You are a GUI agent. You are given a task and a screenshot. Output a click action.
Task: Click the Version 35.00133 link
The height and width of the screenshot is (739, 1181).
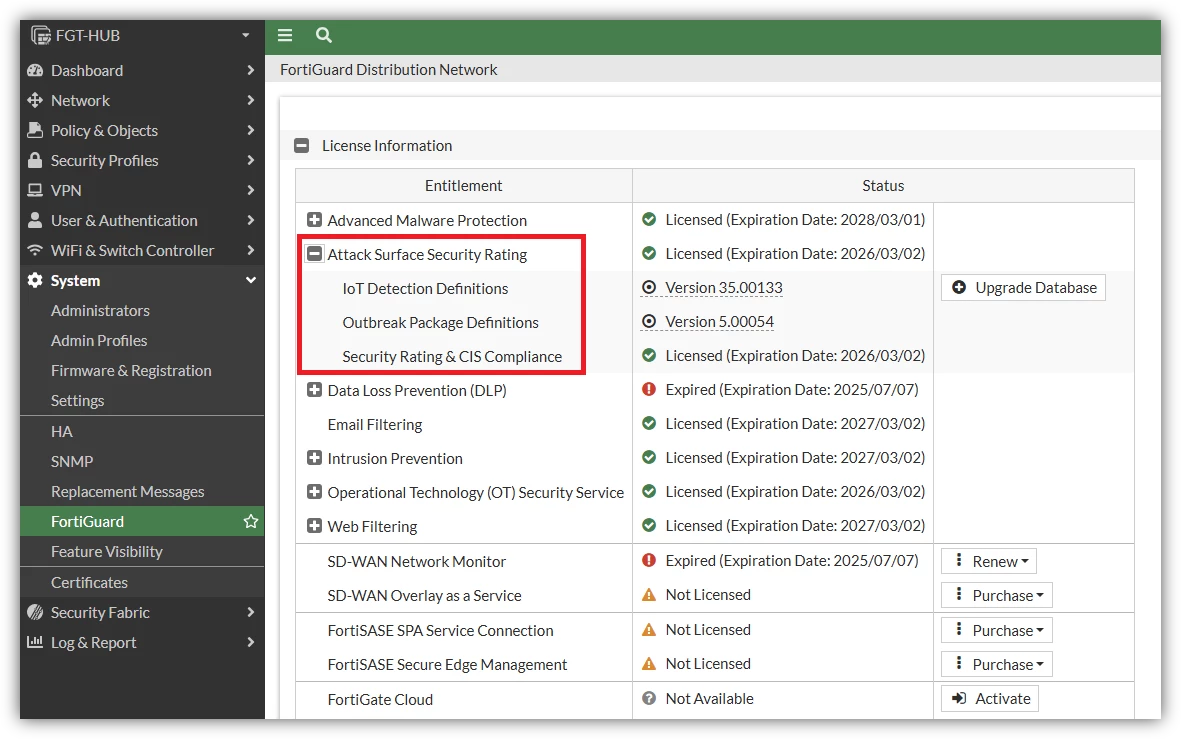[724, 288]
